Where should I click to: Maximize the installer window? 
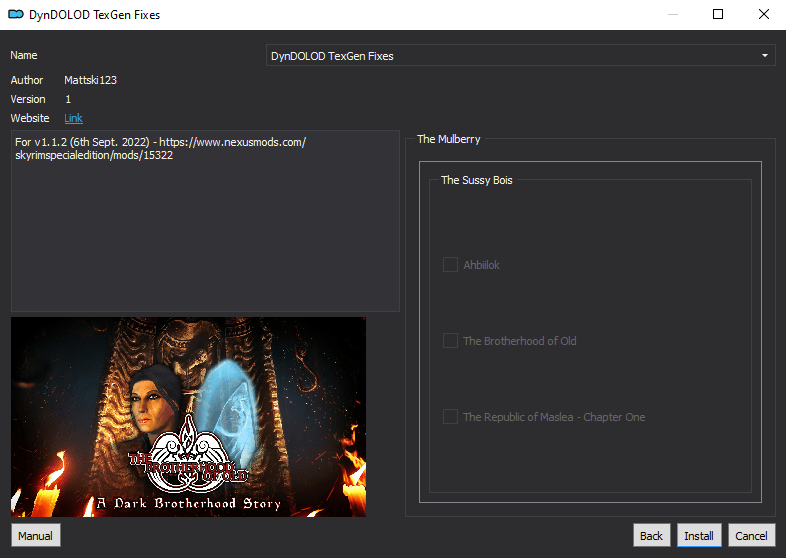(x=718, y=15)
